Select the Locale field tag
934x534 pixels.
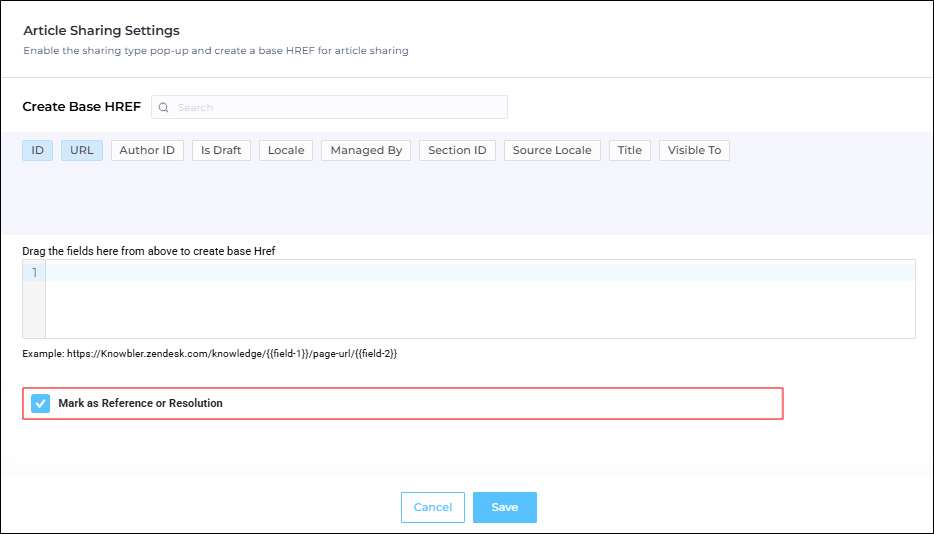click(286, 150)
